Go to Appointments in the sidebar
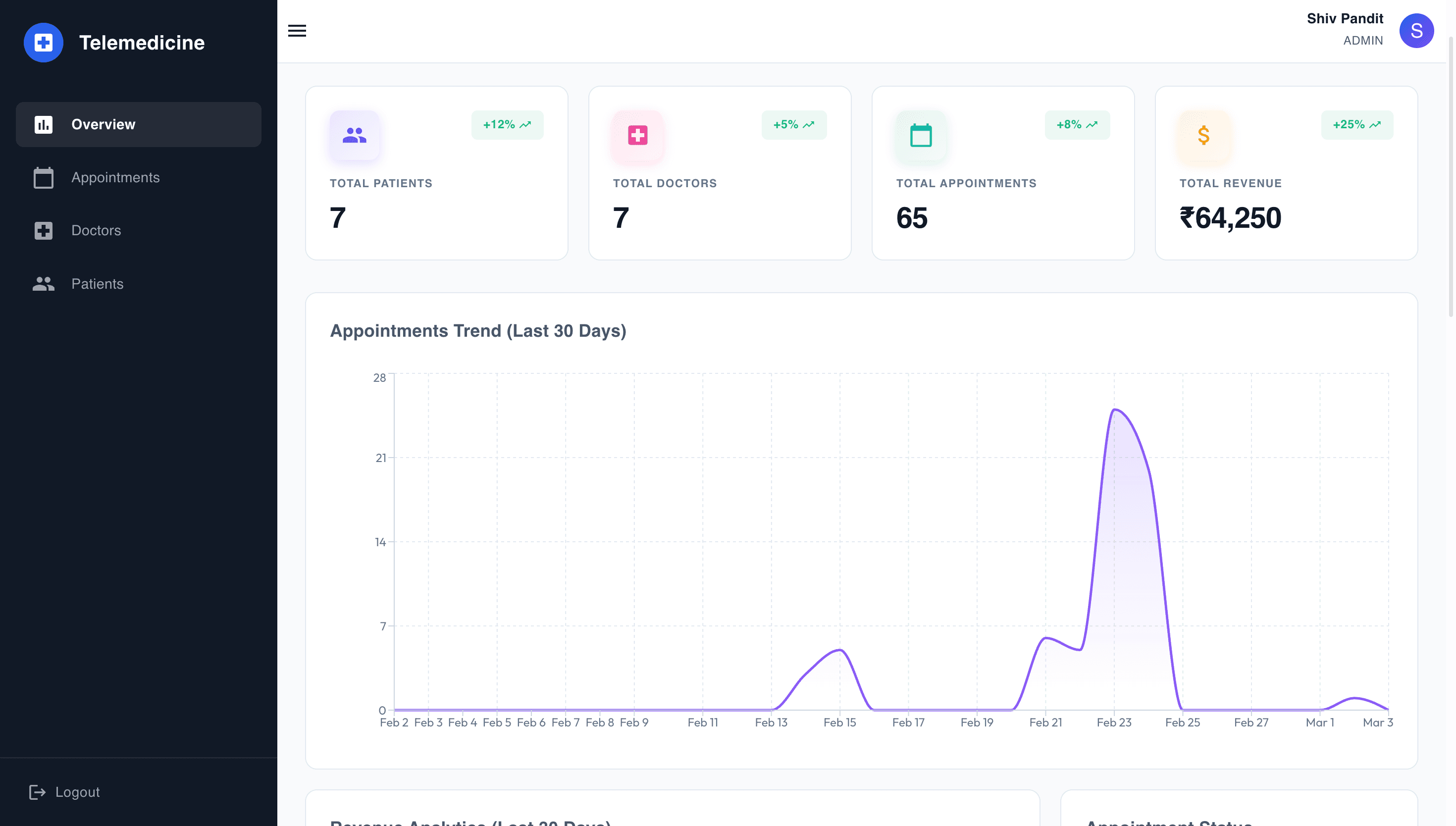The width and height of the screenshot is (1456, 826). coord(138,178)
